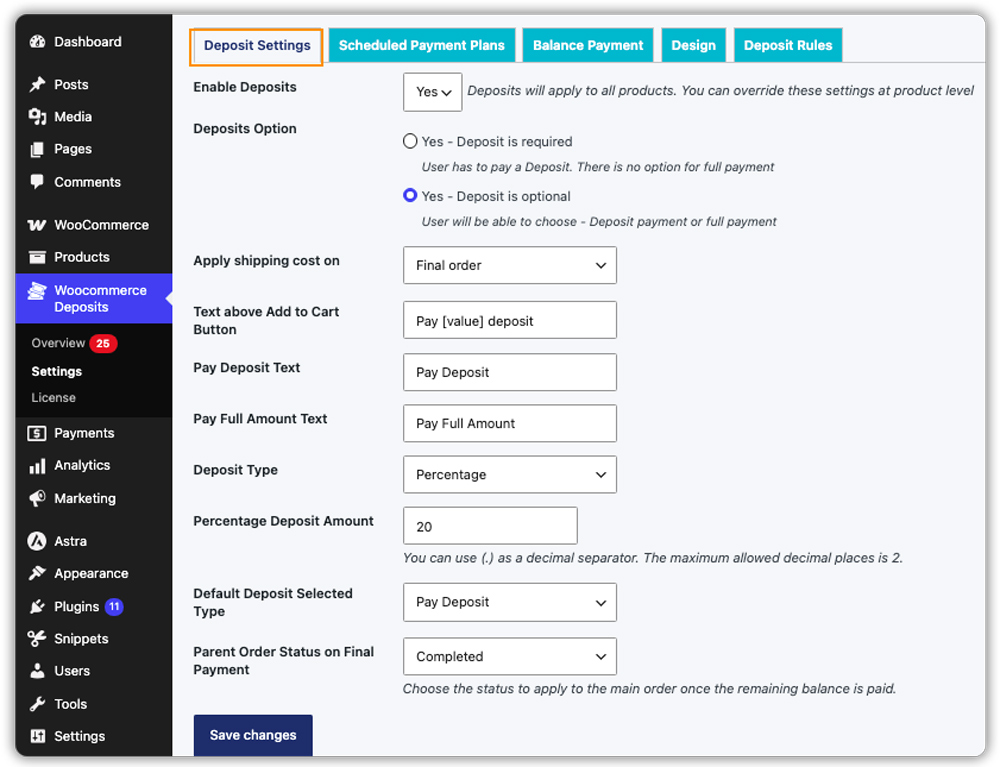The image size is (1000, 767).
Task: Click the Pages icon in sidebar
Action: (x=37, y=149)
